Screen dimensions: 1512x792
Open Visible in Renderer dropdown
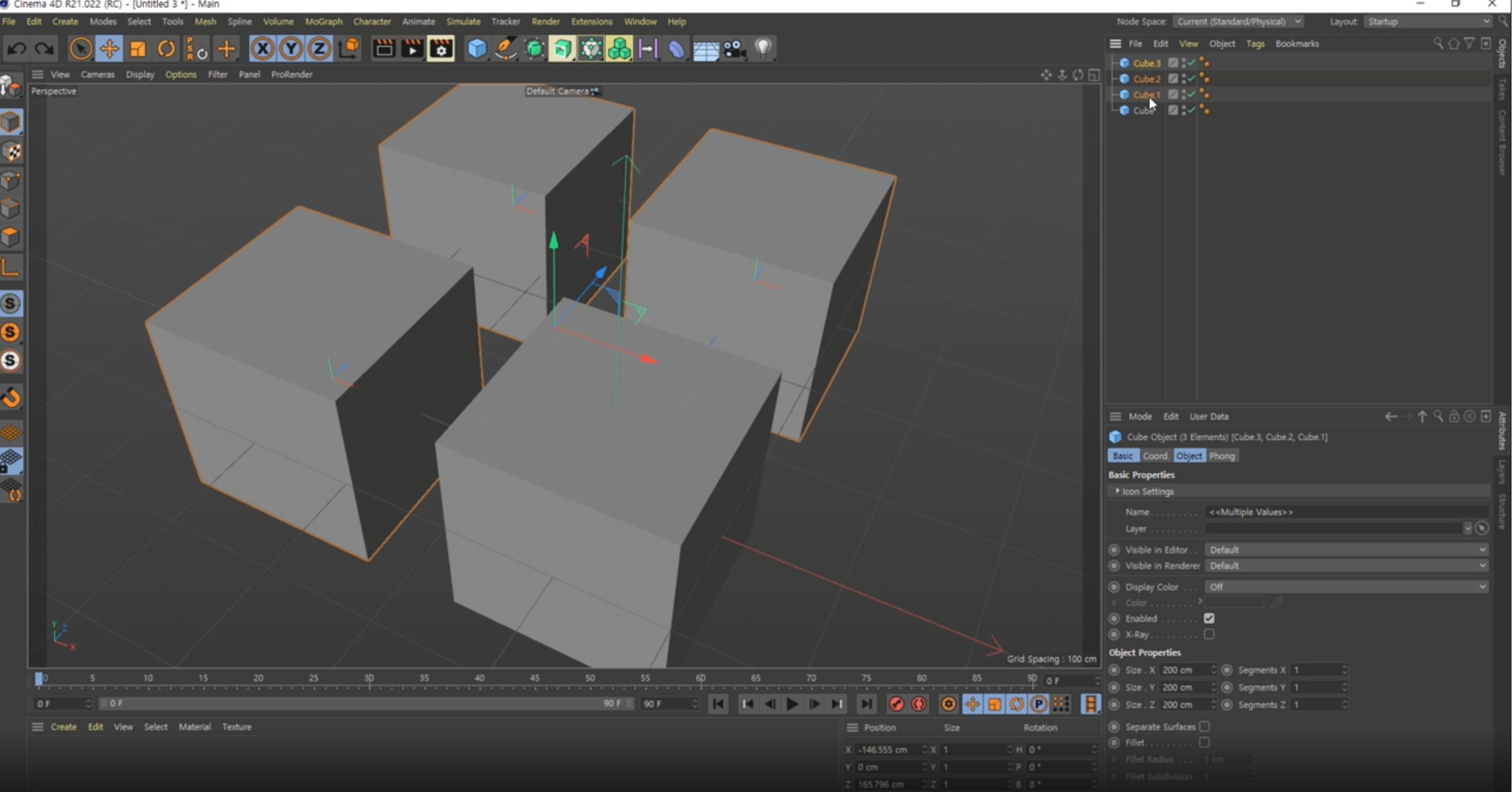(1347, 566)
